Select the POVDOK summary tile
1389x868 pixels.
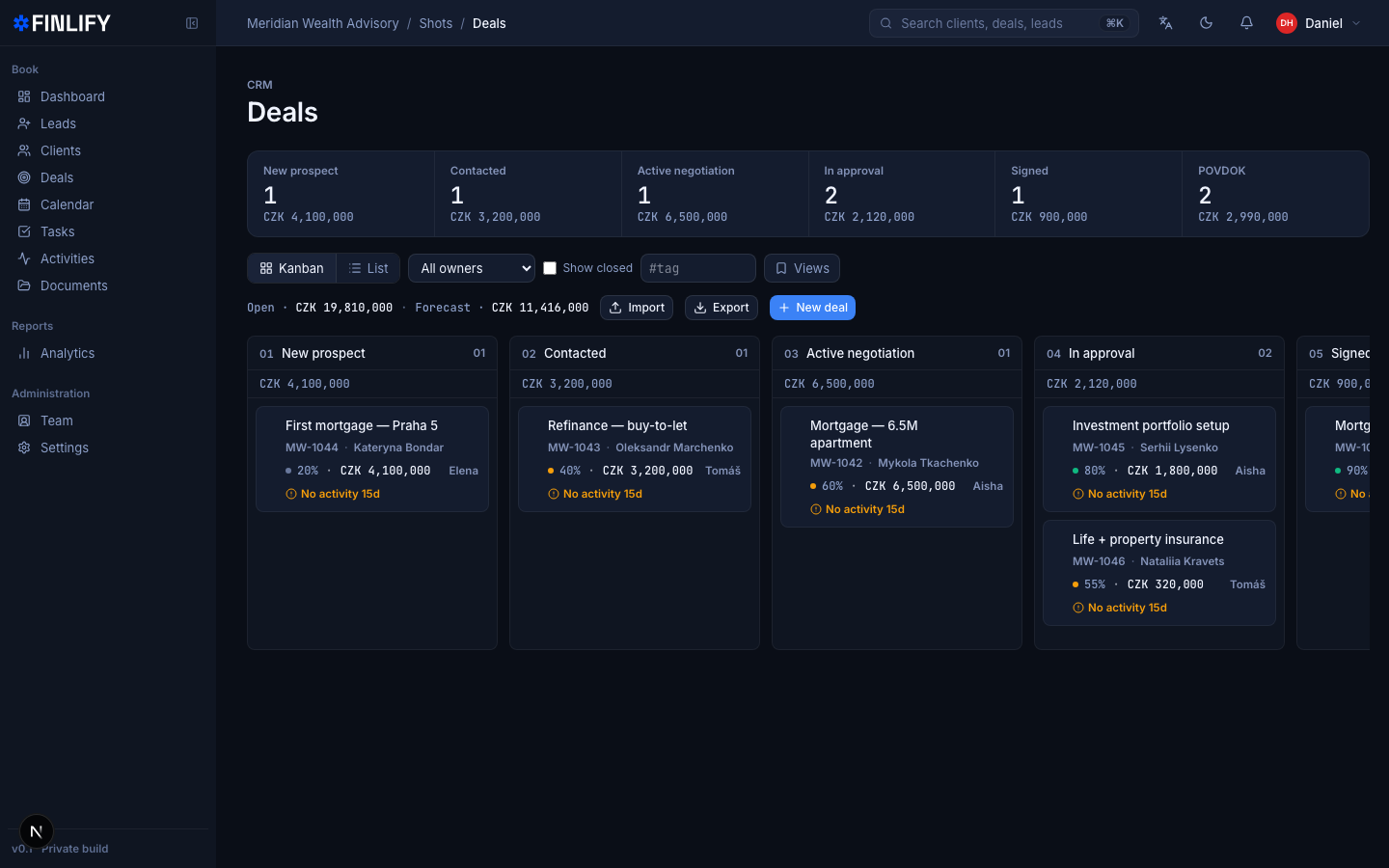(1275, 194)
